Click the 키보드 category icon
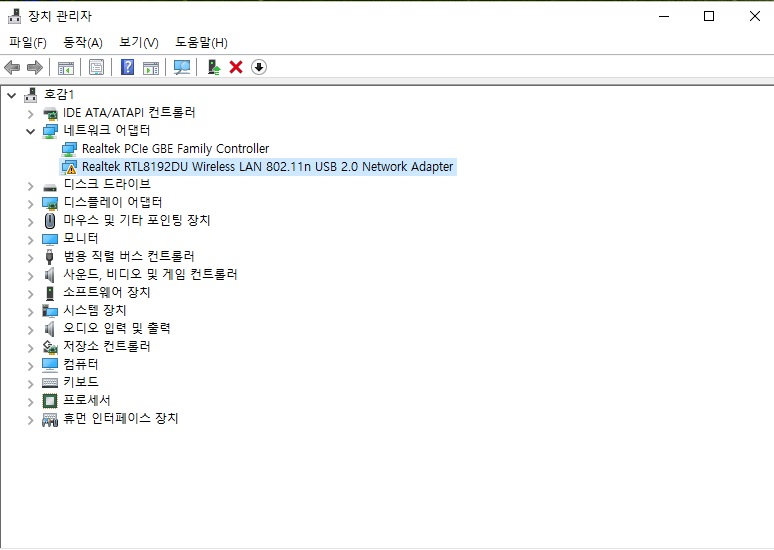Viewport: 774px width, 550px height. (50, 383)
